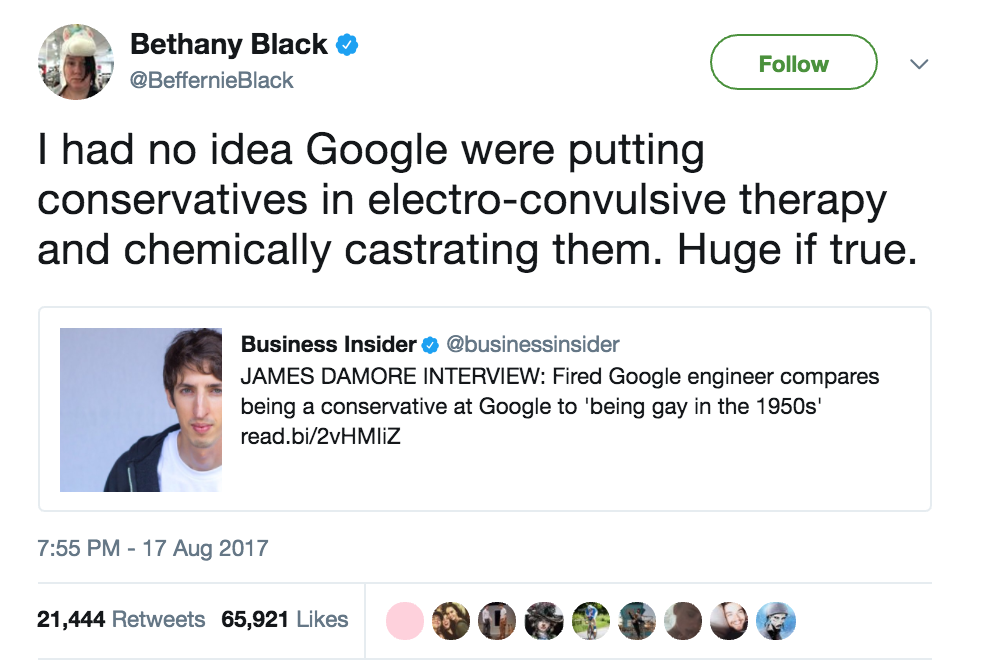Click the verified badge beside Bethany Black
Viewport: 982px width, 670px height.
347,45
